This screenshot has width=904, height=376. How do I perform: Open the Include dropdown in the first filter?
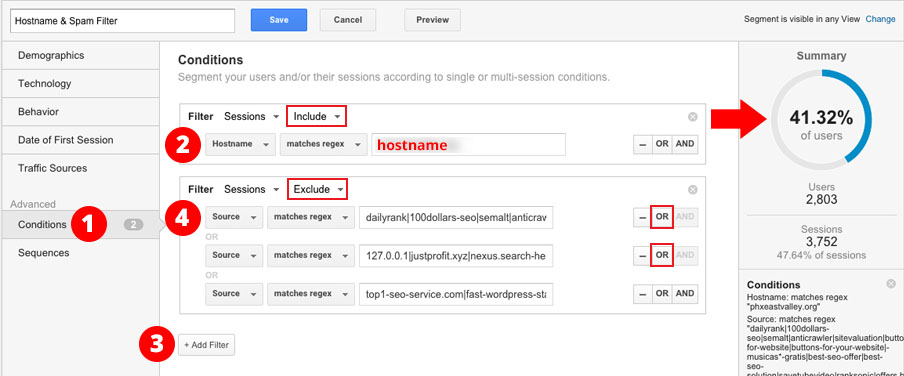[x=317, y=116]
